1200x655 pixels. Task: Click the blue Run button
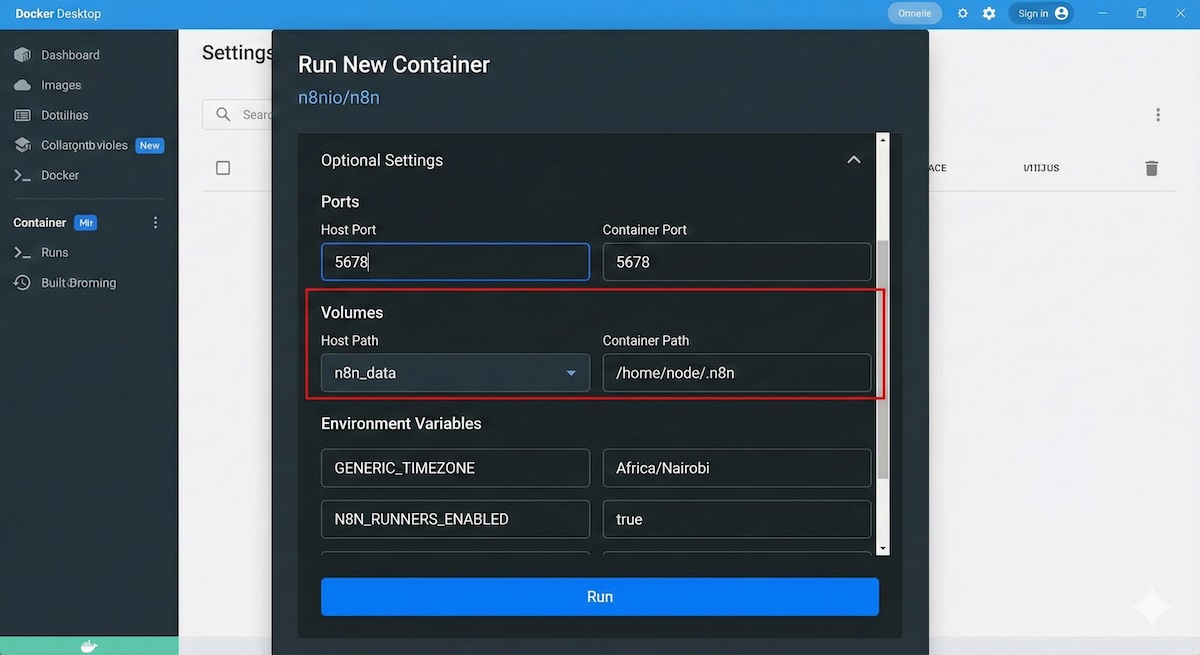pos(599,597)
